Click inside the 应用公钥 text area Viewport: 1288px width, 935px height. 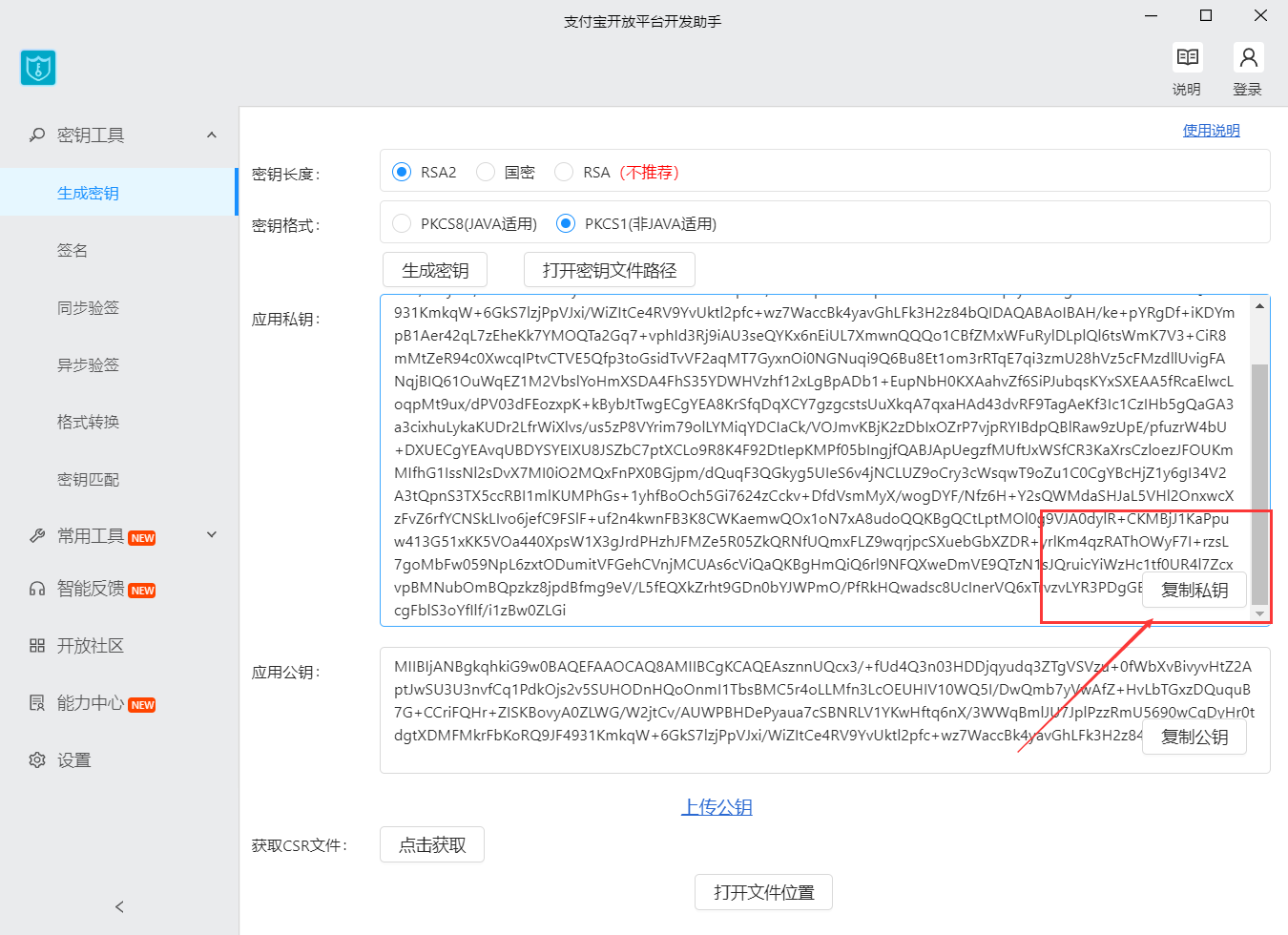[x=825, y=711]
